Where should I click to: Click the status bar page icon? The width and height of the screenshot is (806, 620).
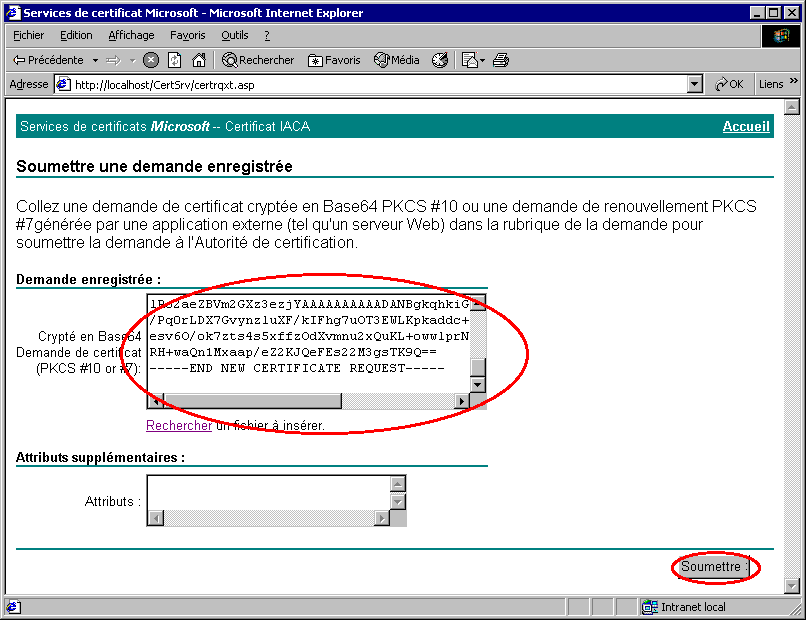[13, 607]
